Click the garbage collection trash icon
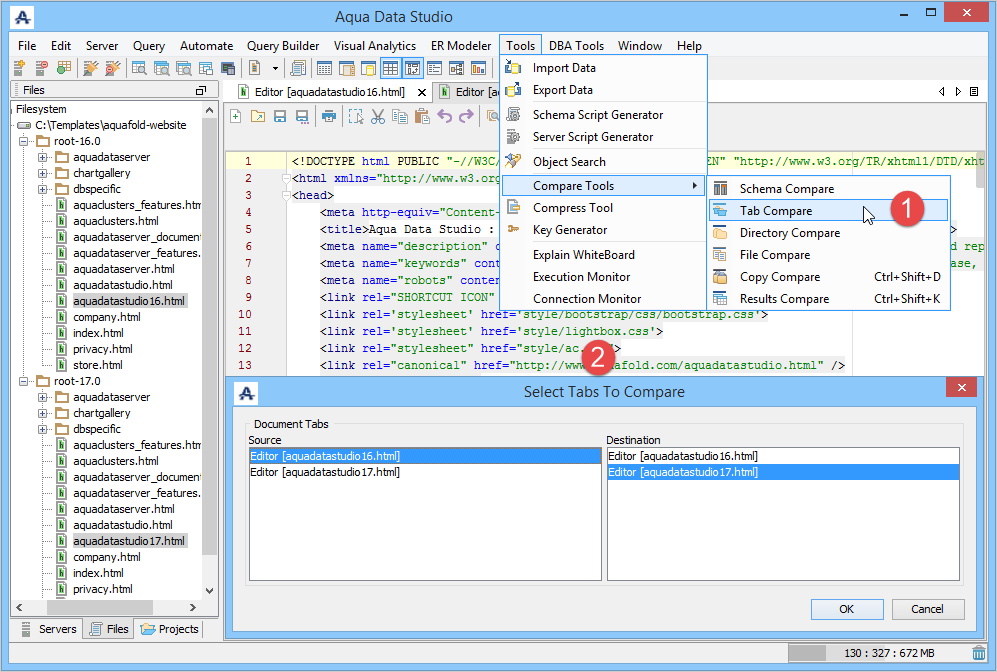The width and height of the screenshot is (997, 672). (x=978, y=653)
